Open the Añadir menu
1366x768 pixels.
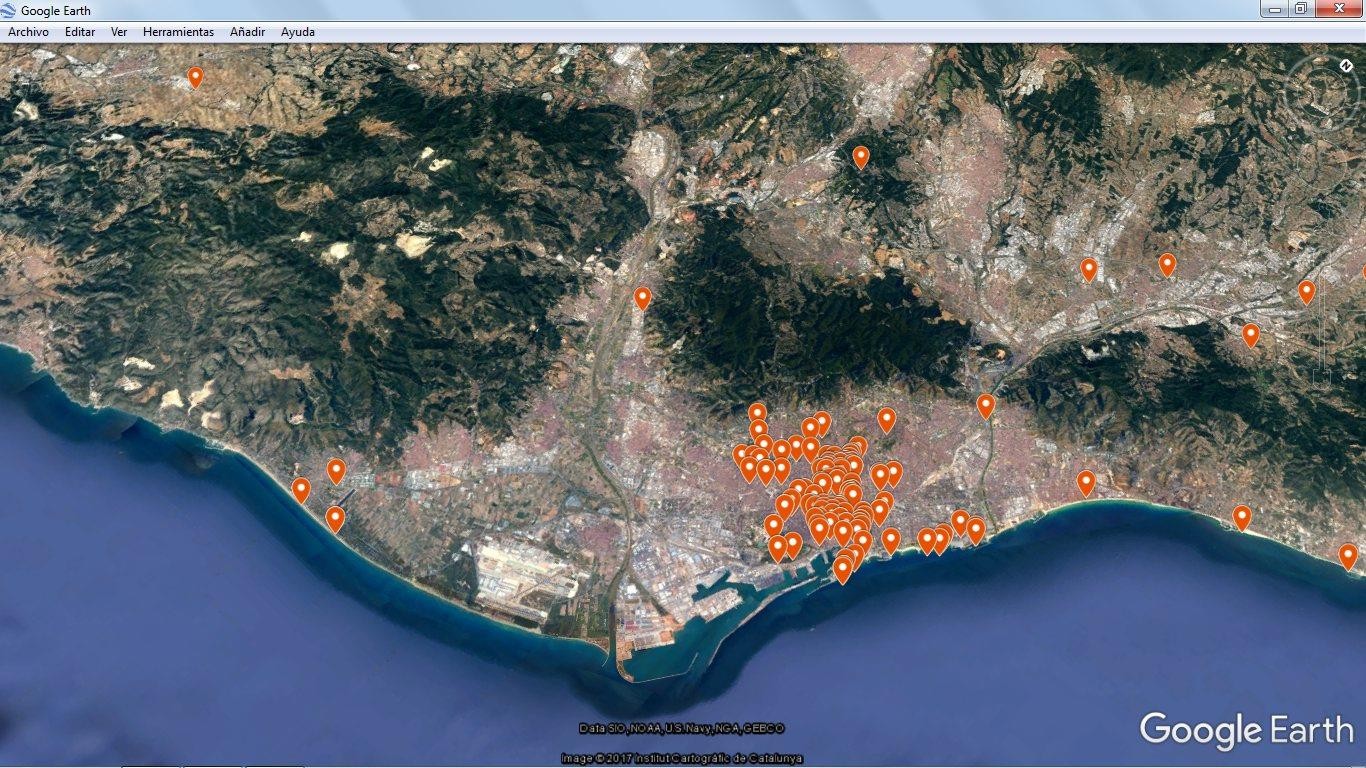click(x=247, y=32)
